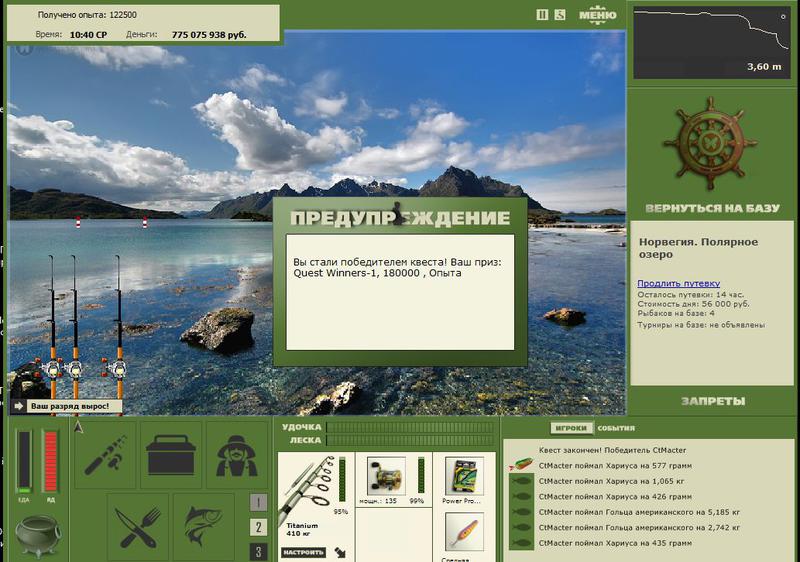Open the fishing rod tackle setup icon
Screen dimensions: 800x562
pyautogui.click(x=106, y=454)
